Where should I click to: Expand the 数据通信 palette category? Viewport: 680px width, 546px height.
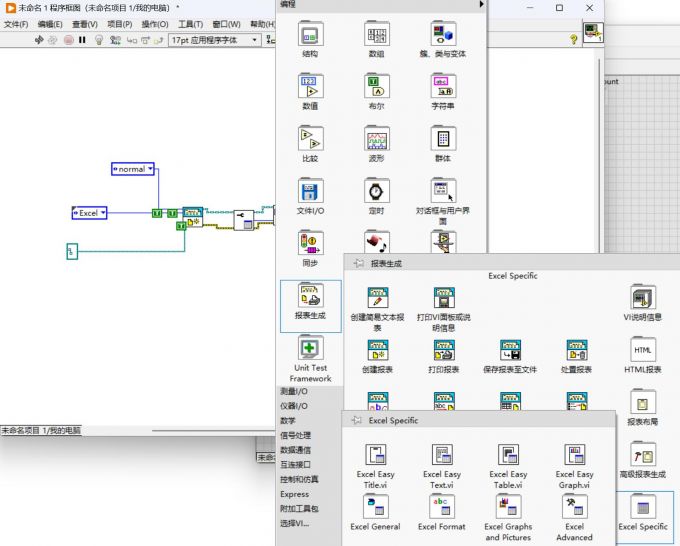[295, 450]
